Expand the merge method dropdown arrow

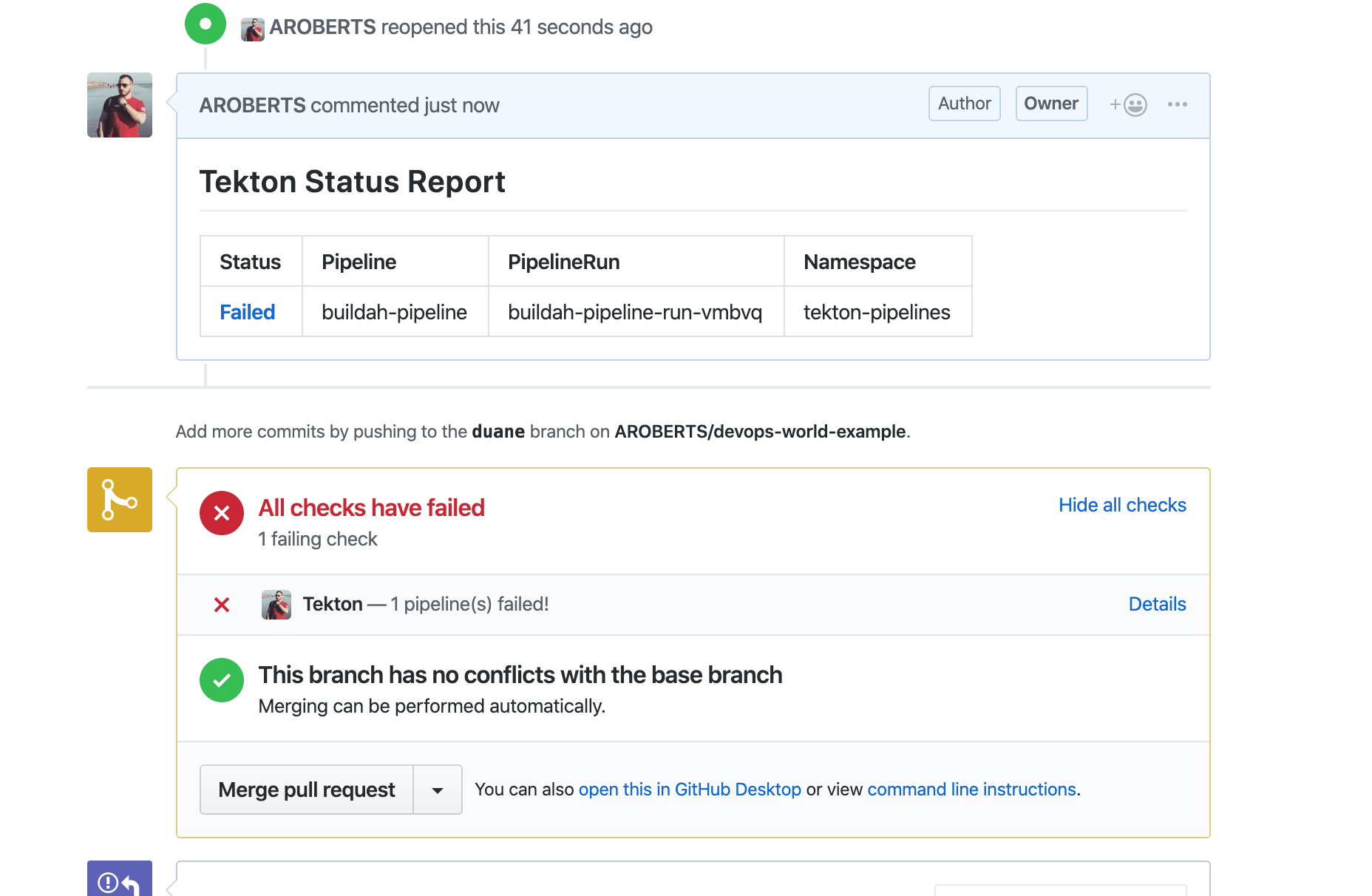[x=438, y=790]
